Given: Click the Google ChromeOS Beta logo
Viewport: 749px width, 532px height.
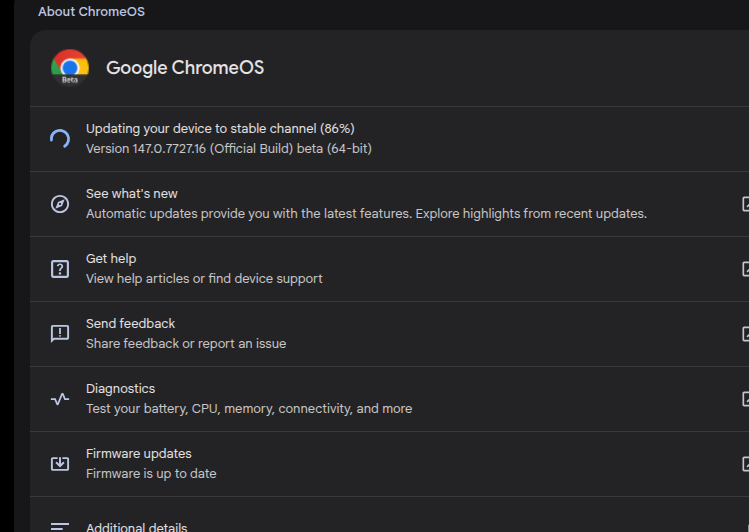Looking at the screenshot, I should [70, 67].
